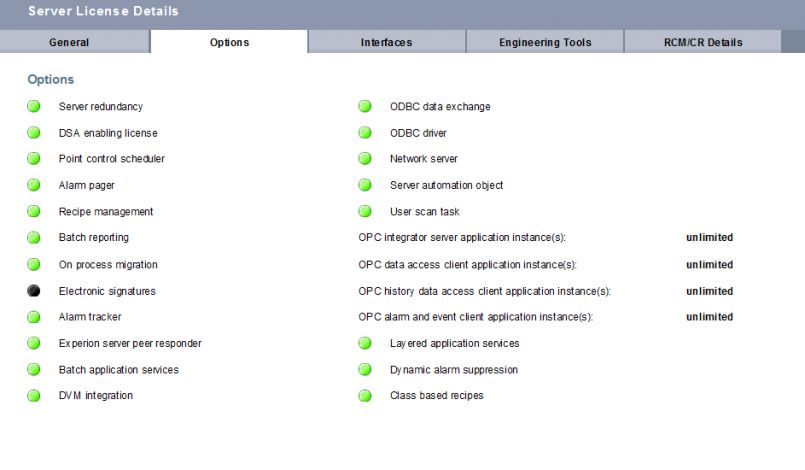Select the Dynamic alarm suppression label

[454, 369]
